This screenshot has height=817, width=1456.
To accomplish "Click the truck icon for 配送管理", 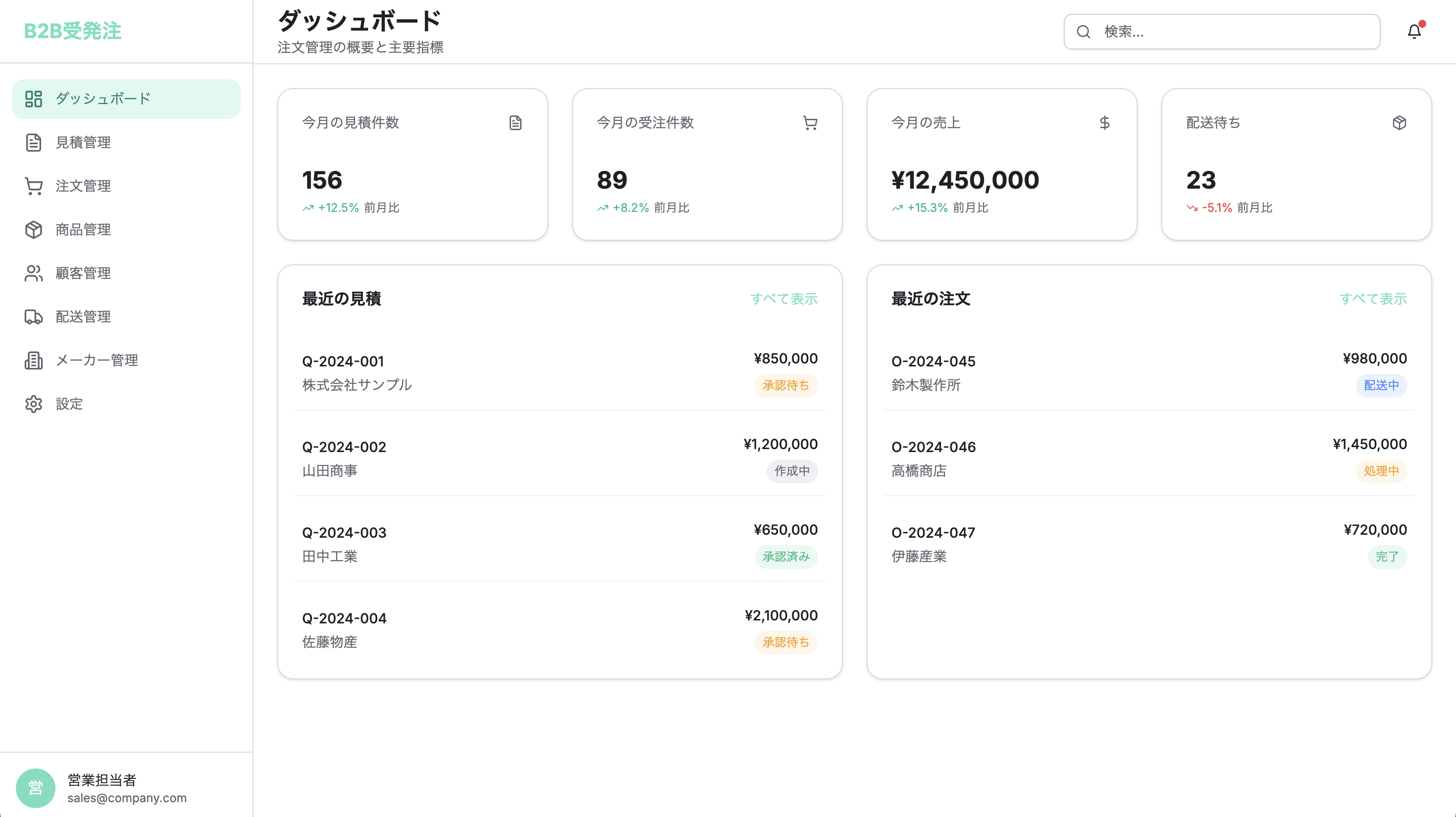I will [34, 316].
